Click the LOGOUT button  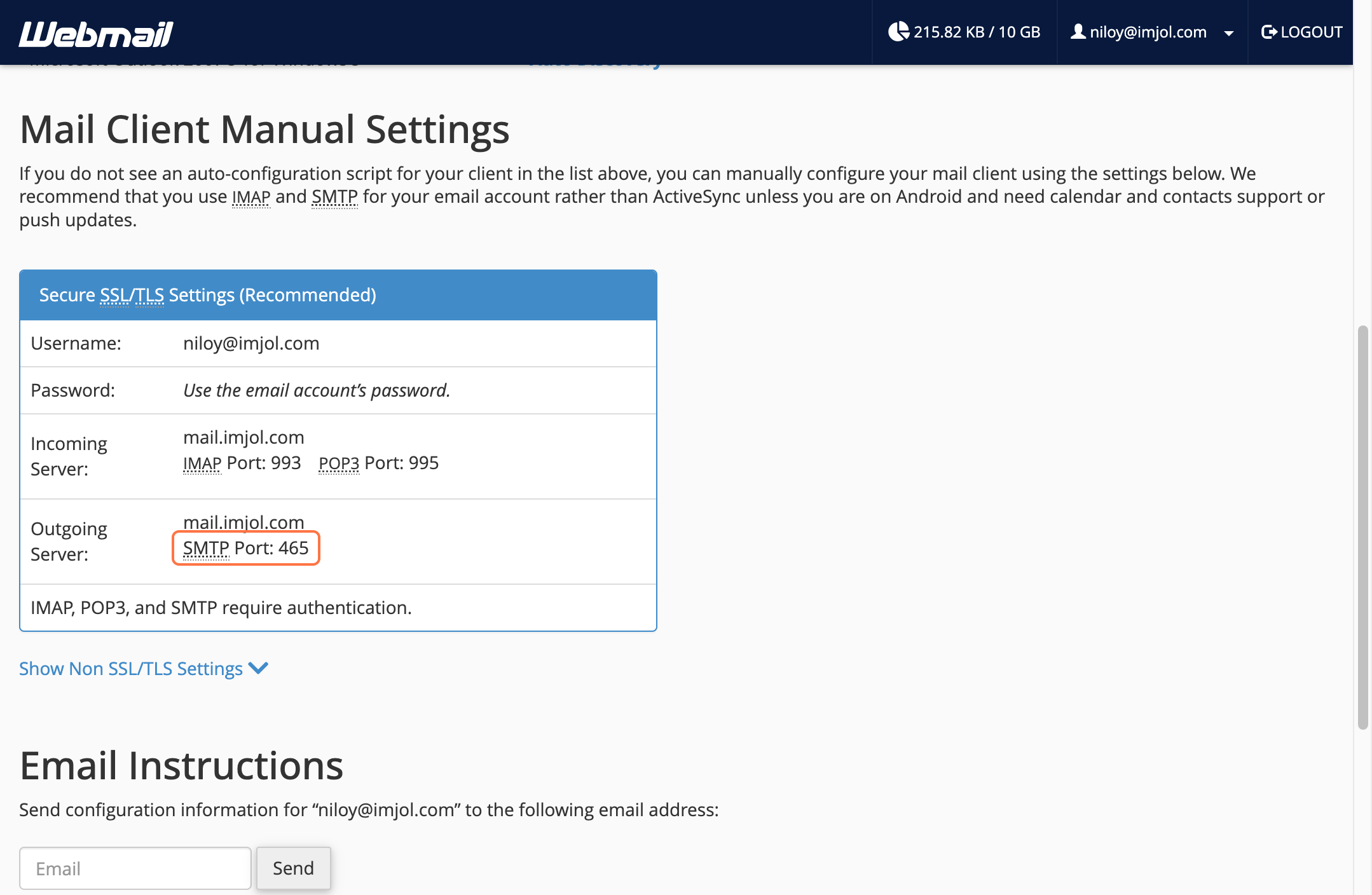(x=1301, y=32)
